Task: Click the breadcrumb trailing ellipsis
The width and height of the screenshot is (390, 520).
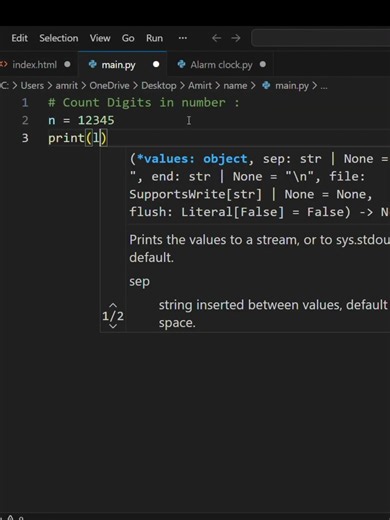Action: [324, 87]
